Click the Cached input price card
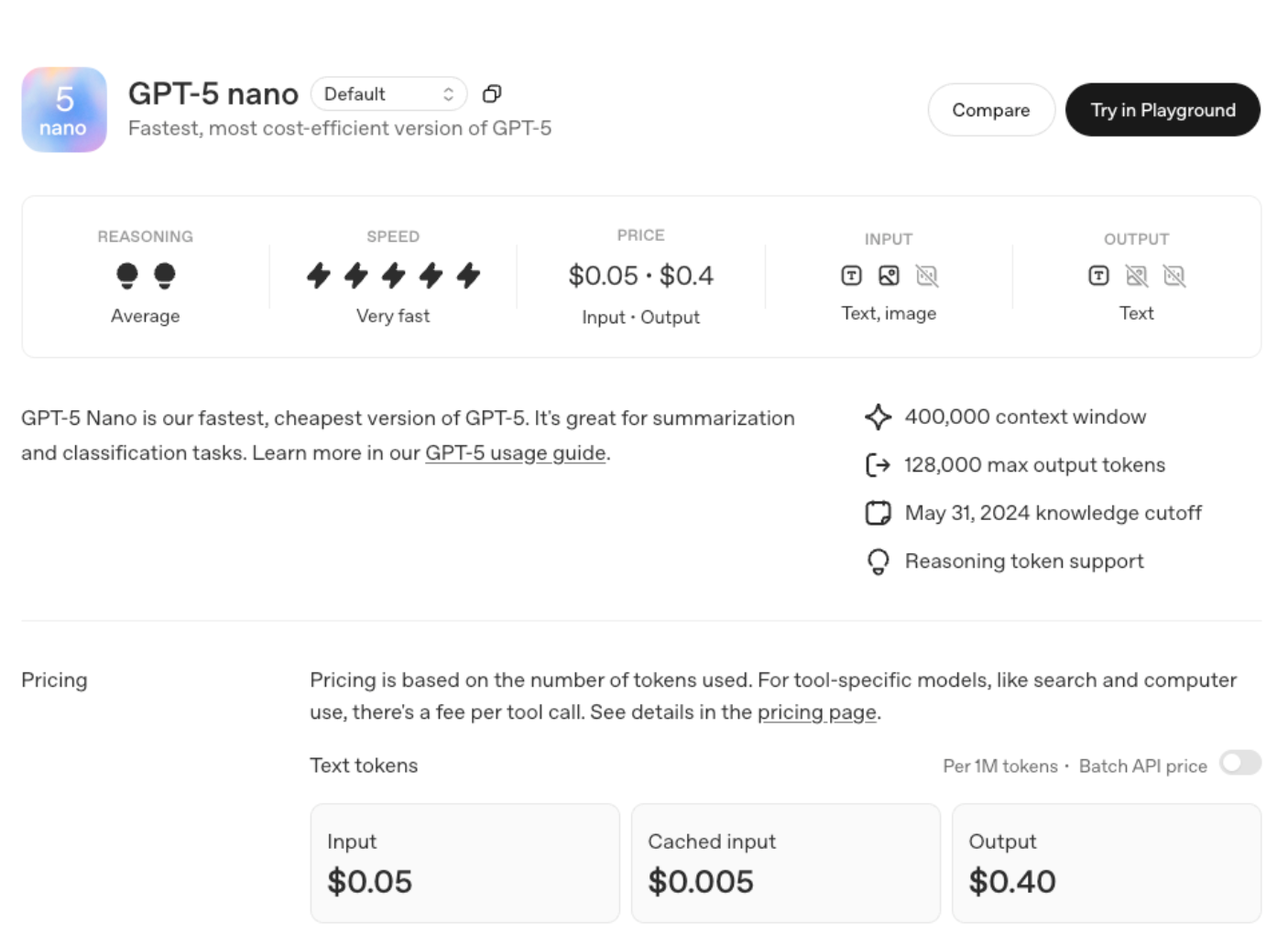This screenshot has height=945, width=1288. click(785, 863)
